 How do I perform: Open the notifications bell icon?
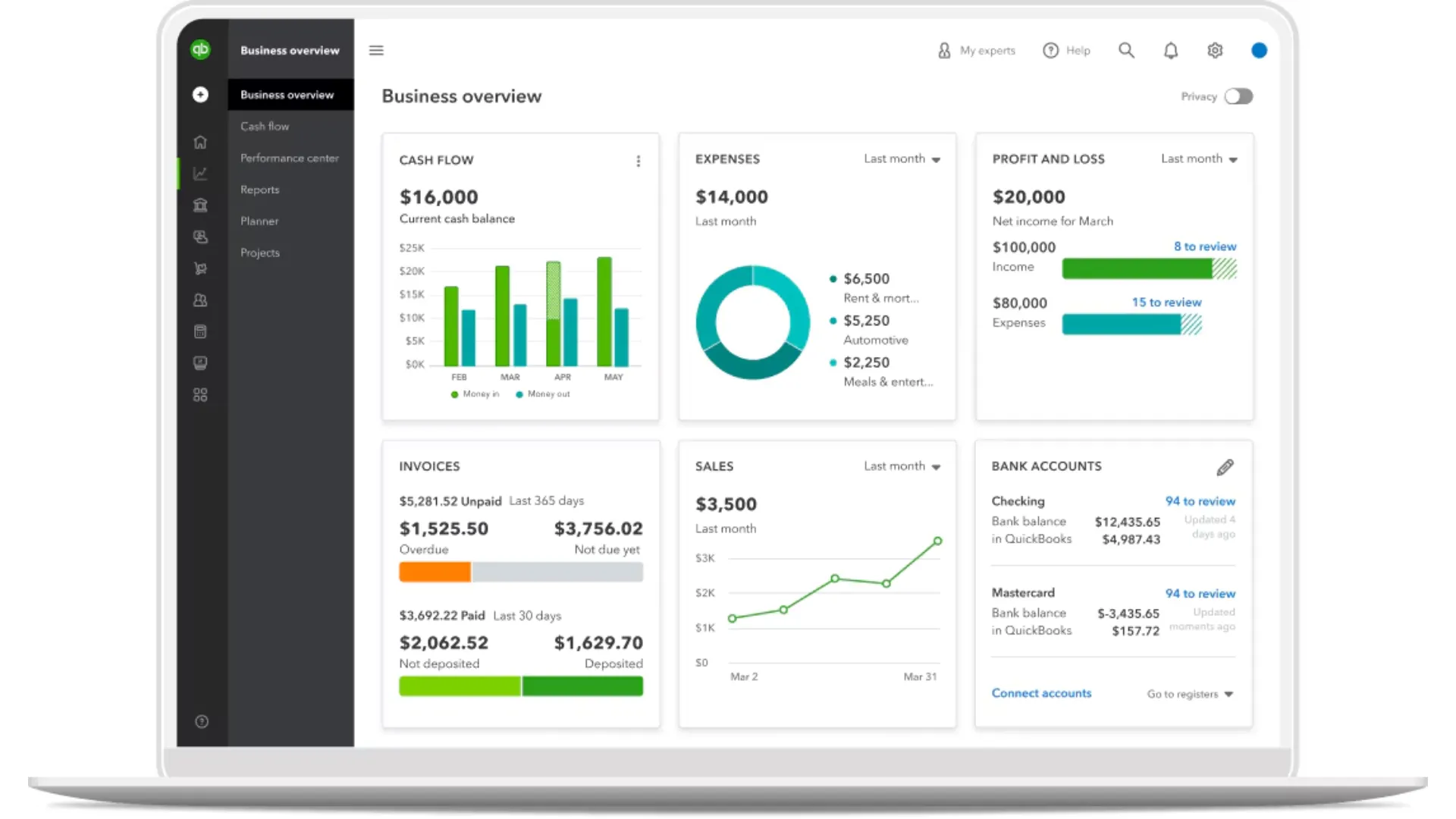coord(1171,51)
